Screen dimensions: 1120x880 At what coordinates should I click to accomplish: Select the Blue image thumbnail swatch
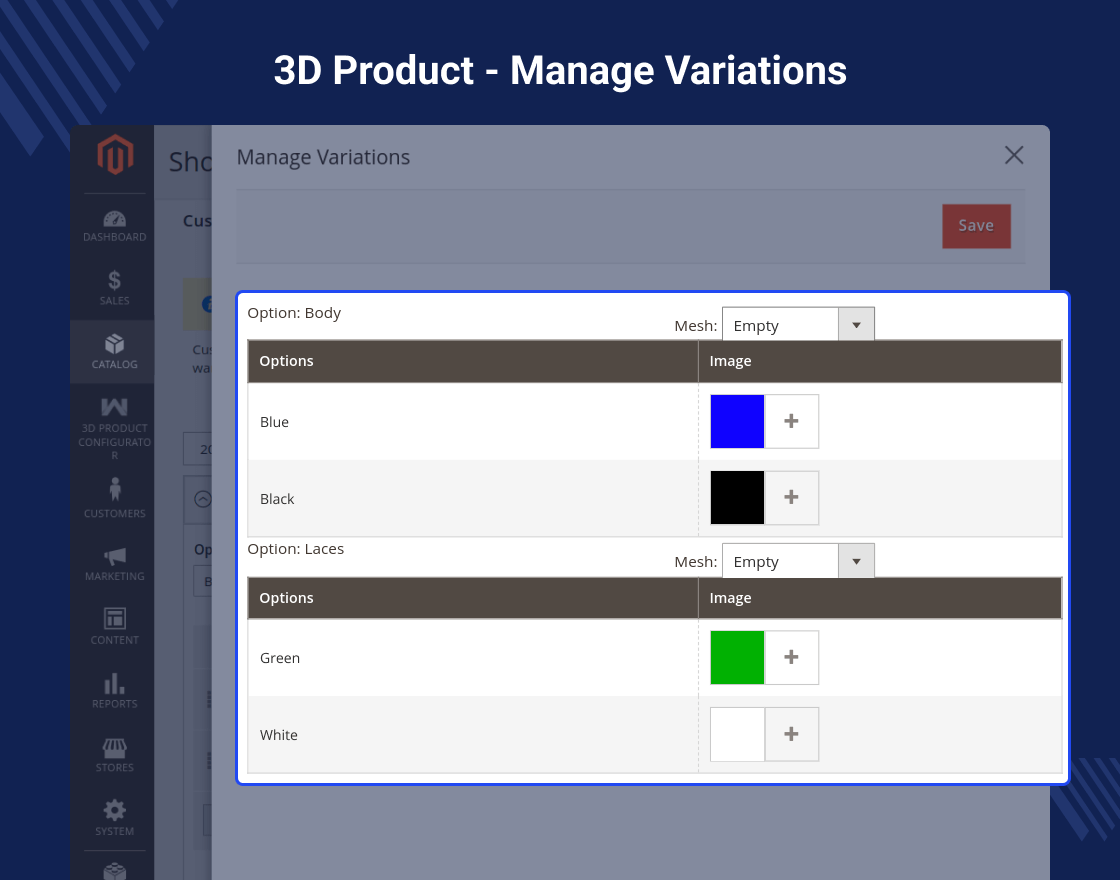pyautogui.click(x=737, y=421)
